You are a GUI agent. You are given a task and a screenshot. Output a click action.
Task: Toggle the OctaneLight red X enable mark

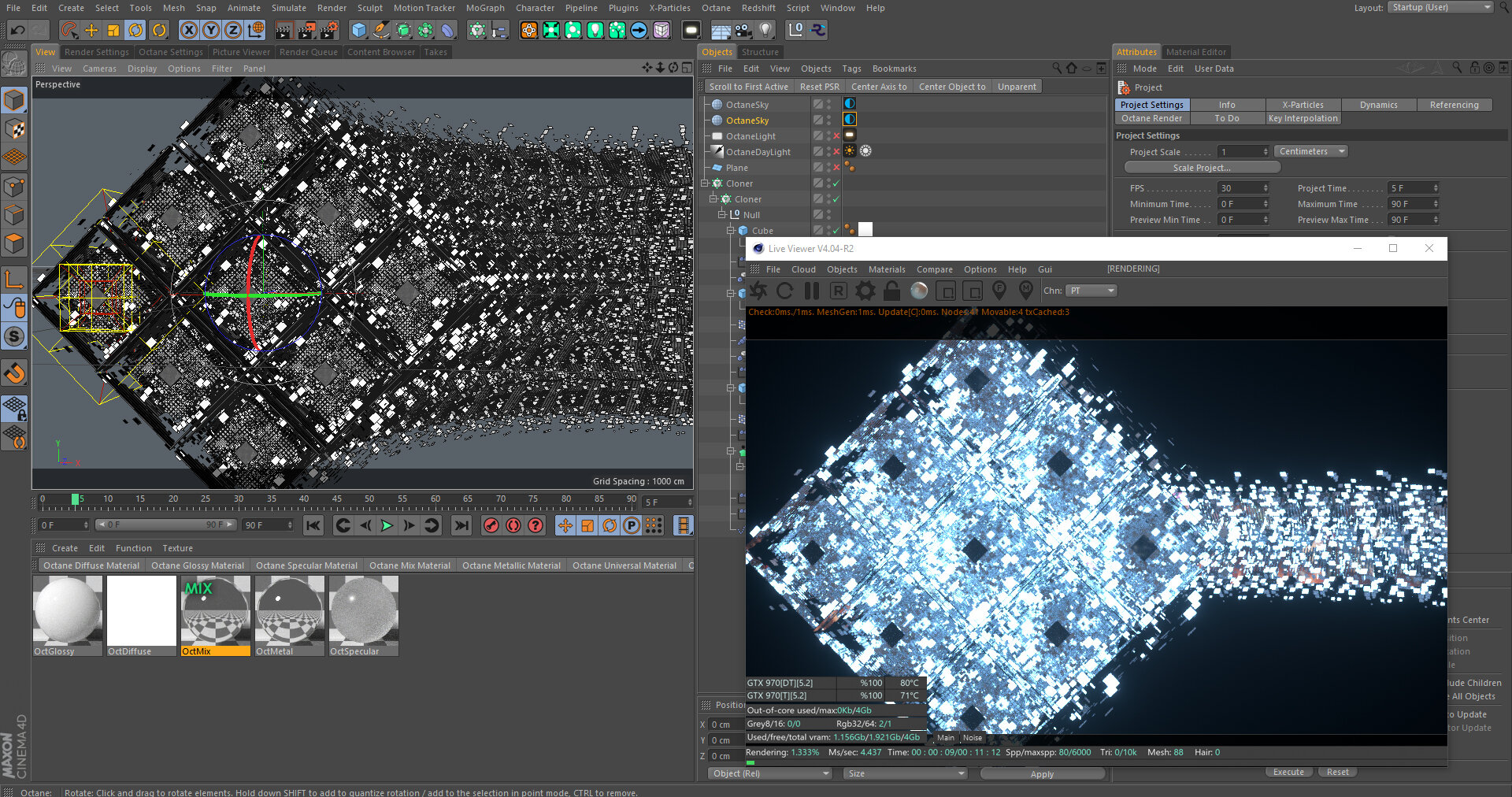pyautogui.click(x=836, y=136)
